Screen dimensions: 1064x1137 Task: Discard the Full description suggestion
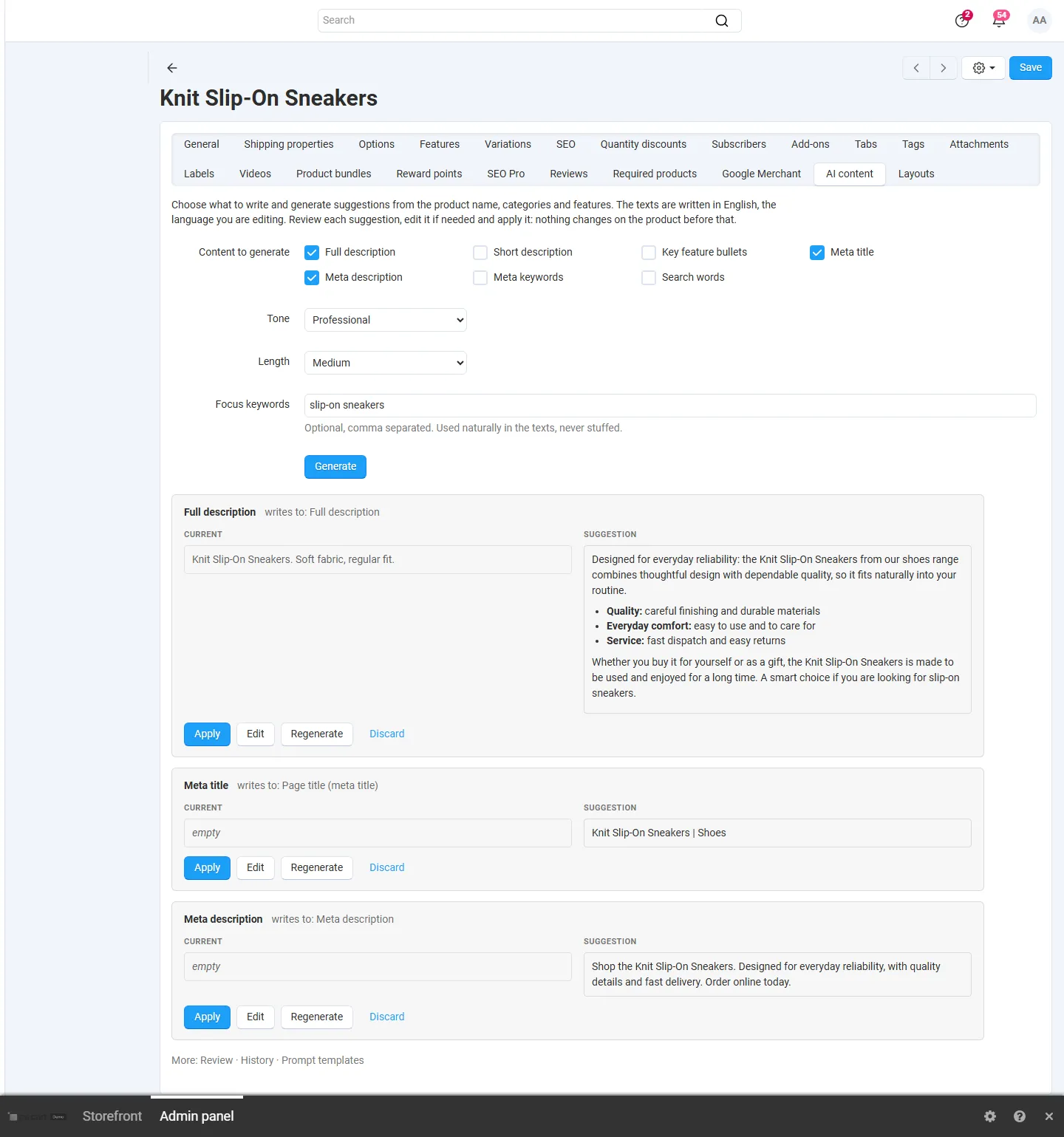click(387, 734)
